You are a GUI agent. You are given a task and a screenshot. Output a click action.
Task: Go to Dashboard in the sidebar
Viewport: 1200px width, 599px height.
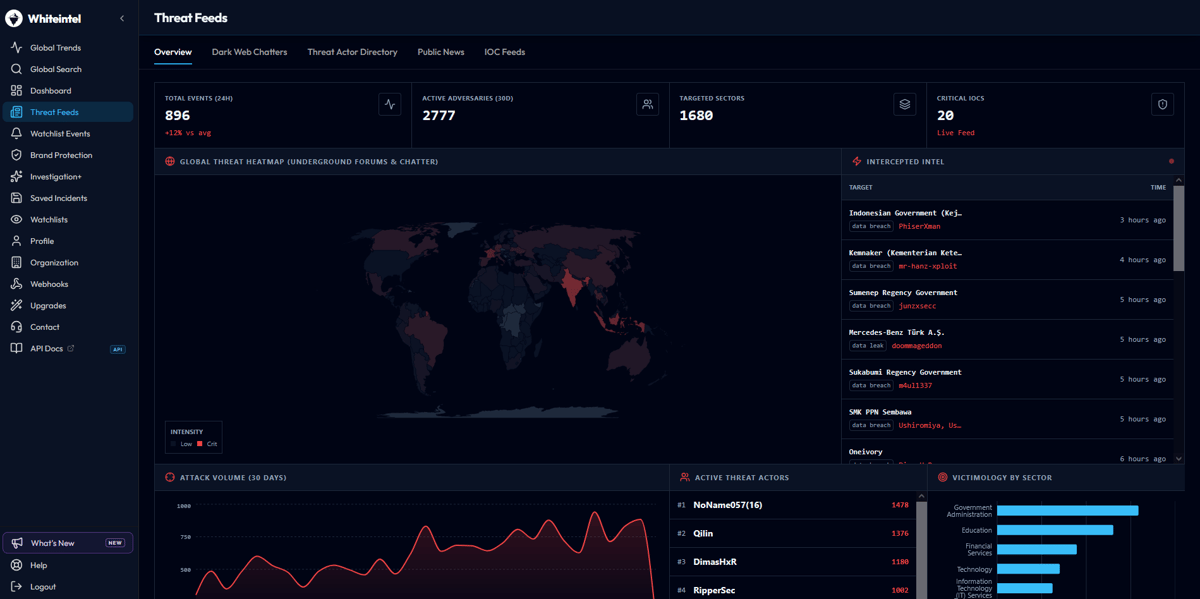pyautogui.click(x=68, y=91)
